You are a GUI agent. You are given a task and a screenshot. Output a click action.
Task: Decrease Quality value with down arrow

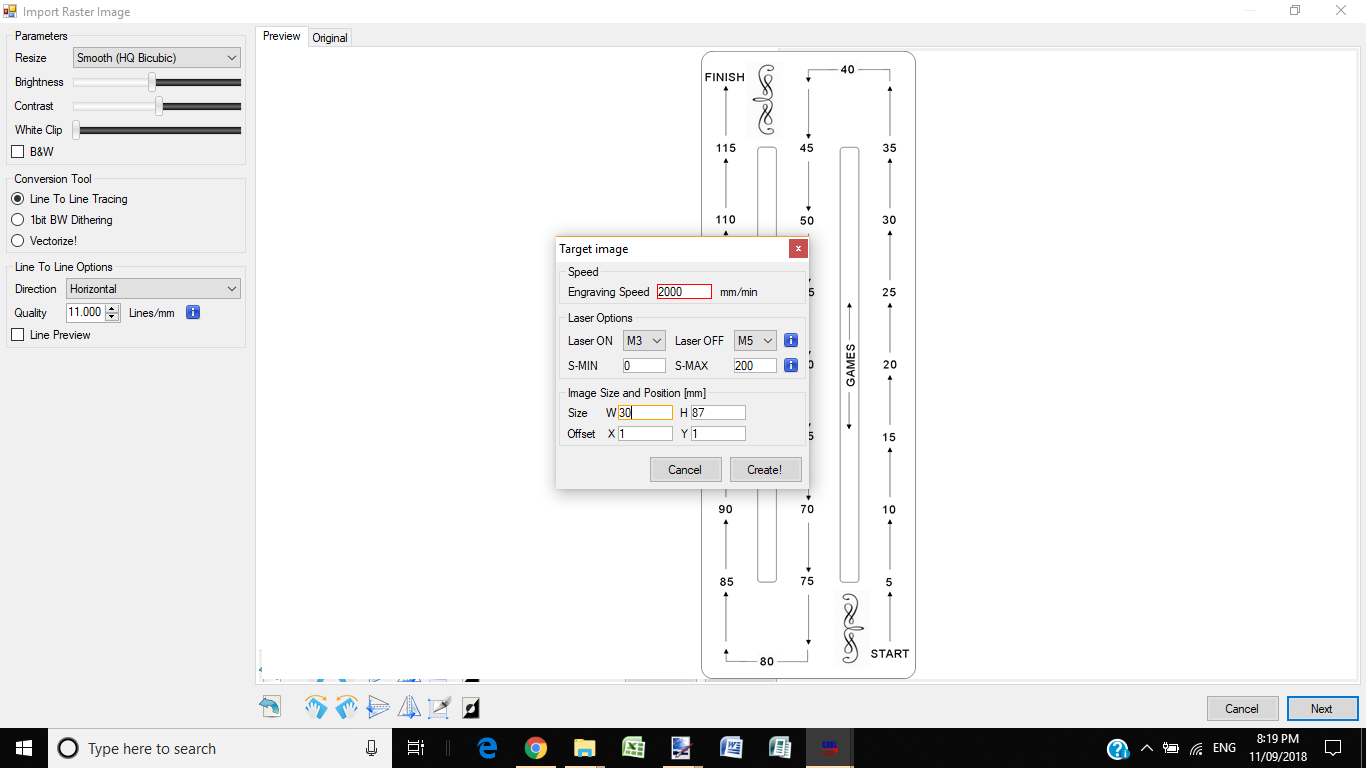point(112,317)
